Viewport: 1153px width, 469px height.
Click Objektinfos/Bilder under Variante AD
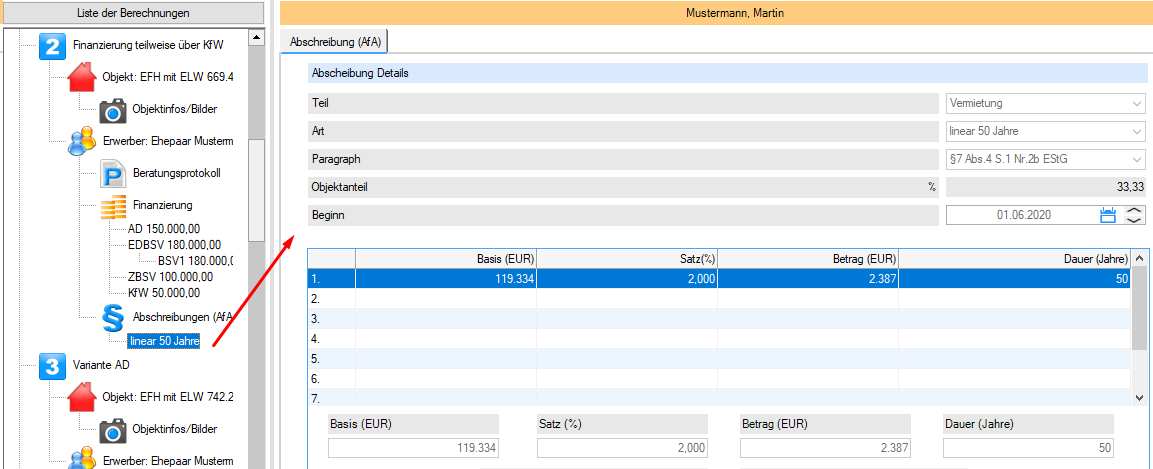174,429
